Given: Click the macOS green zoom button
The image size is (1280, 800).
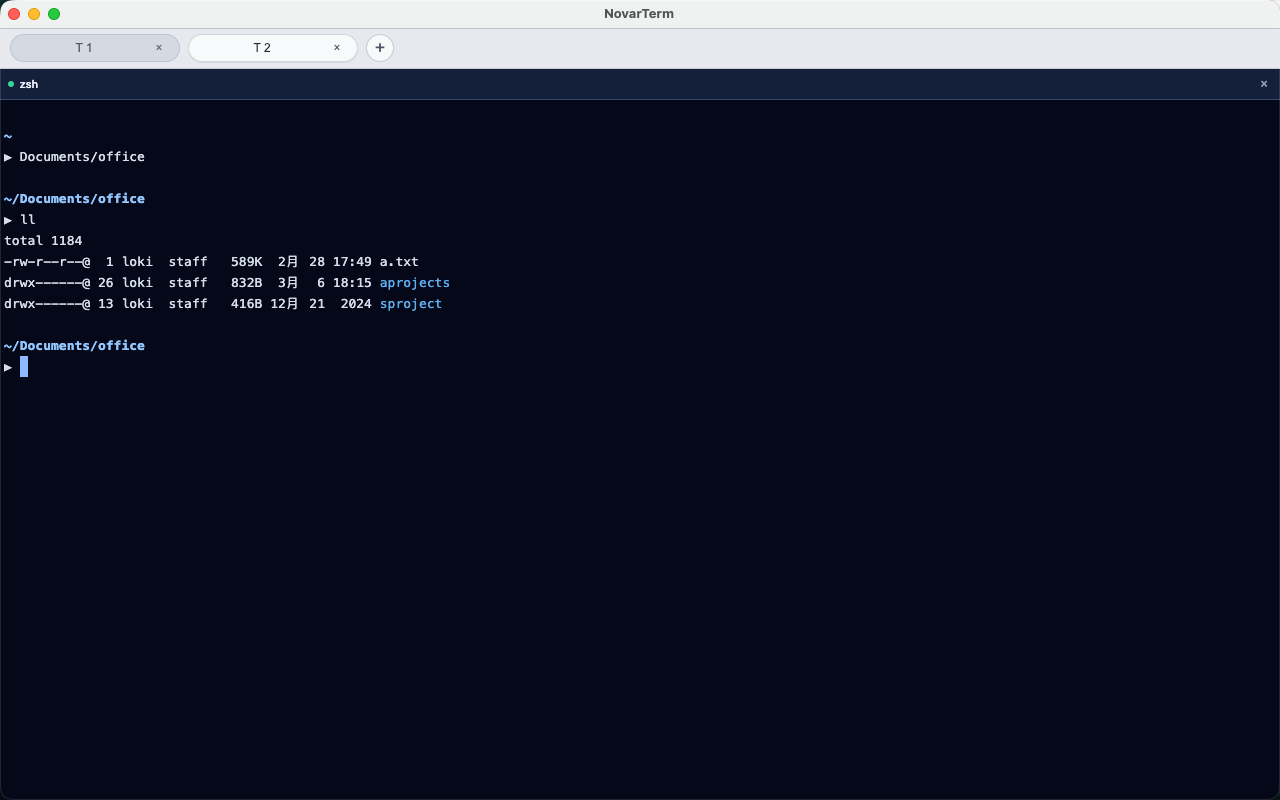Looking at the screenshot, I should click(54, 14).
